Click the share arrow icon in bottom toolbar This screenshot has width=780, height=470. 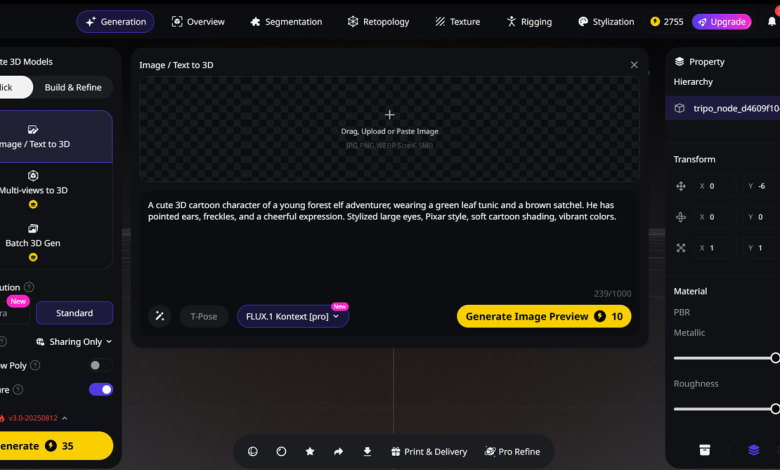click(338, 452)
